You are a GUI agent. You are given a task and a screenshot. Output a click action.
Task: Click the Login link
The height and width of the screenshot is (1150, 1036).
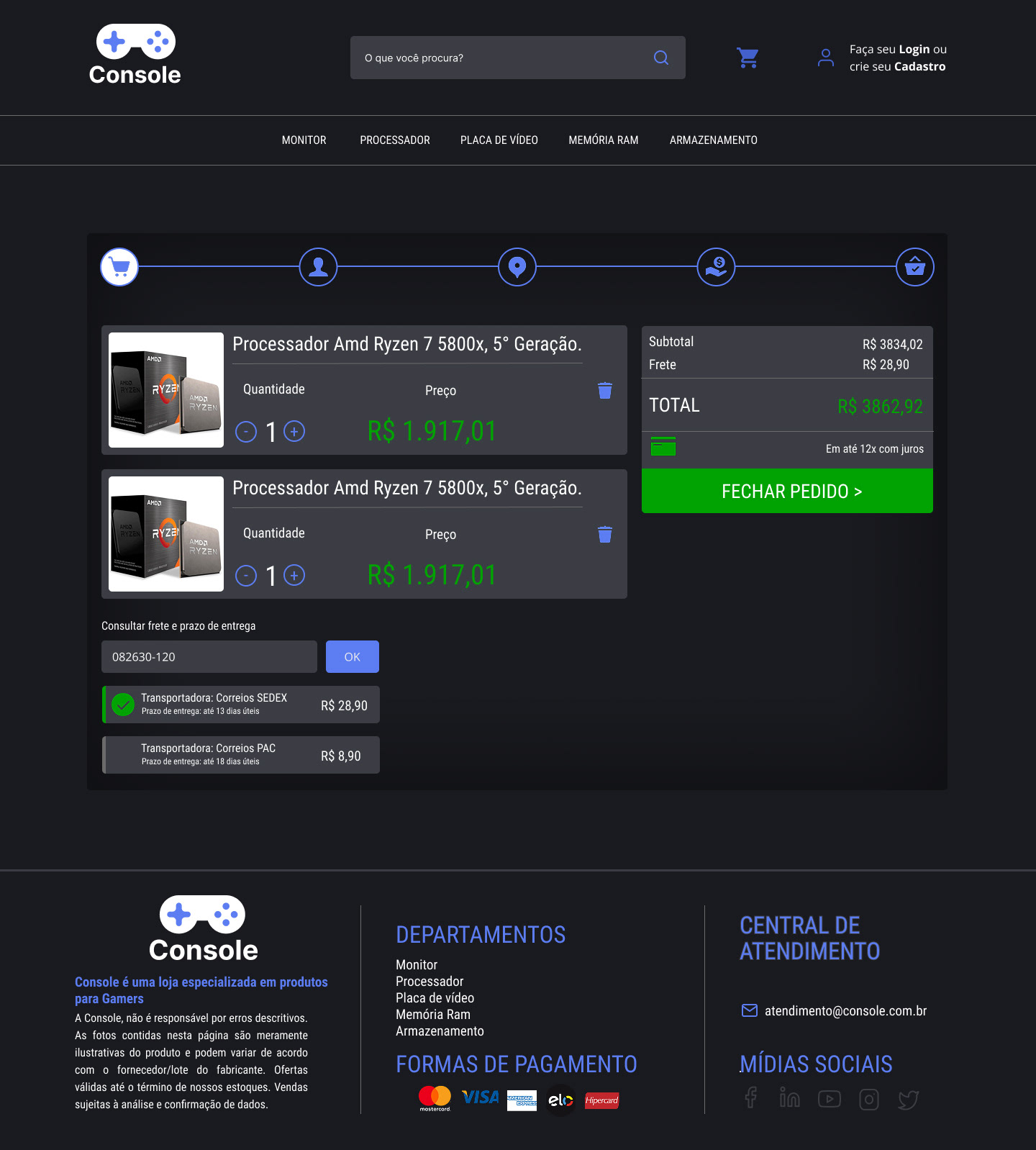[x=914, y=49]
